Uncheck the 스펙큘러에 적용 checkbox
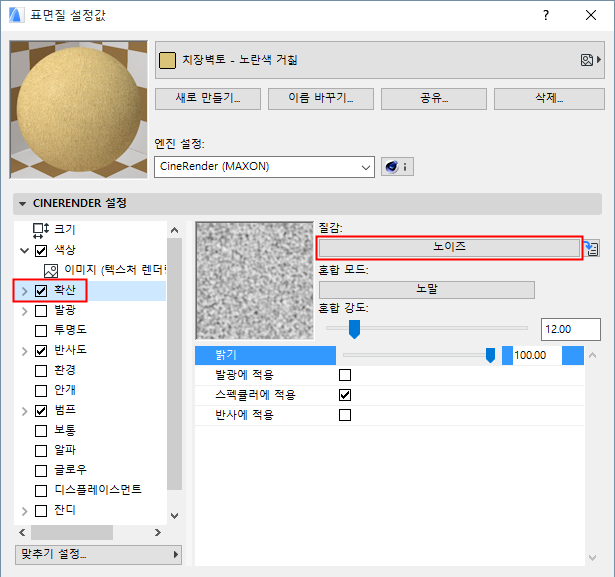615x577 pixels. (x=345, y=395)
